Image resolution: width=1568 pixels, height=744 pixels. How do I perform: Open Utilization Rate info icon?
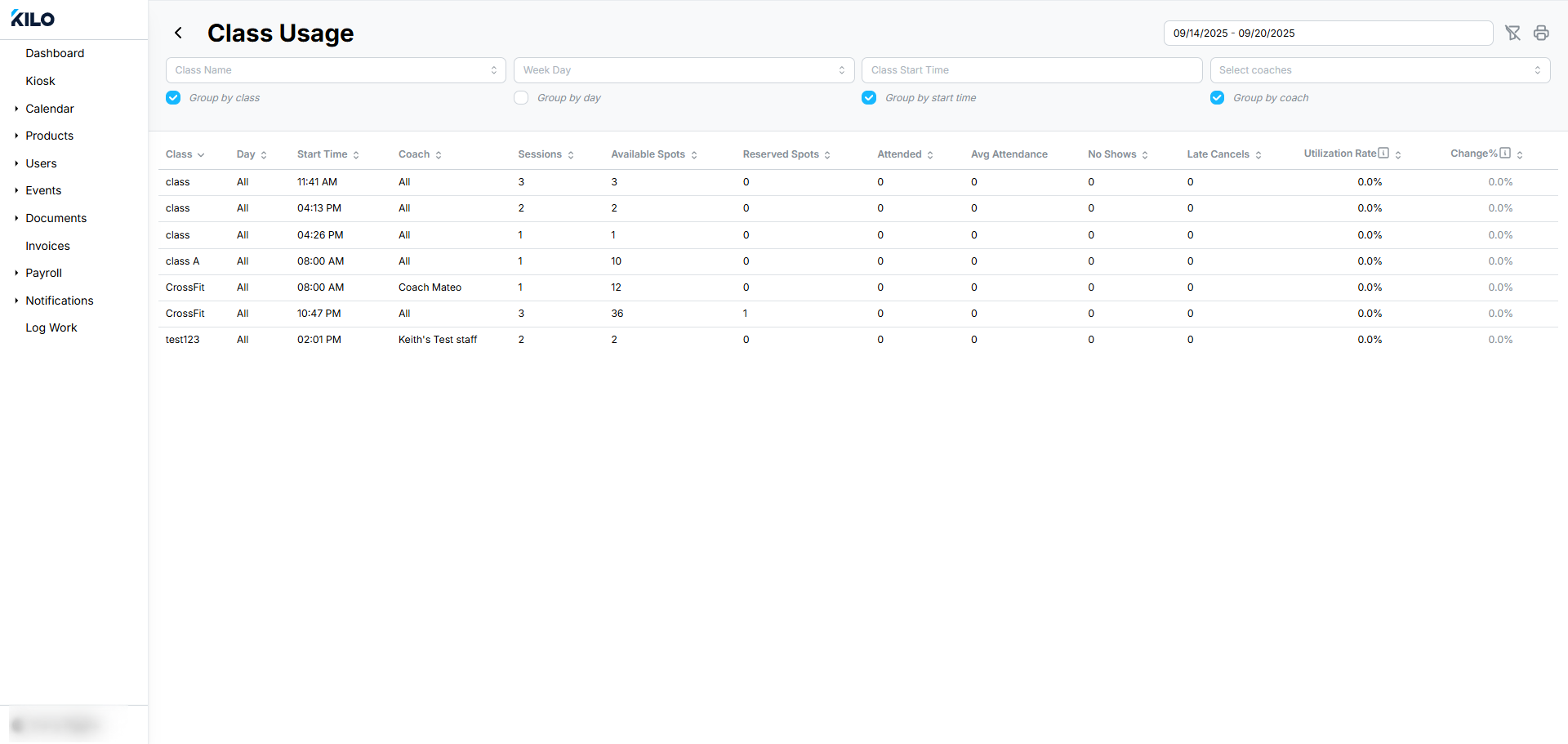[1383, 153]
